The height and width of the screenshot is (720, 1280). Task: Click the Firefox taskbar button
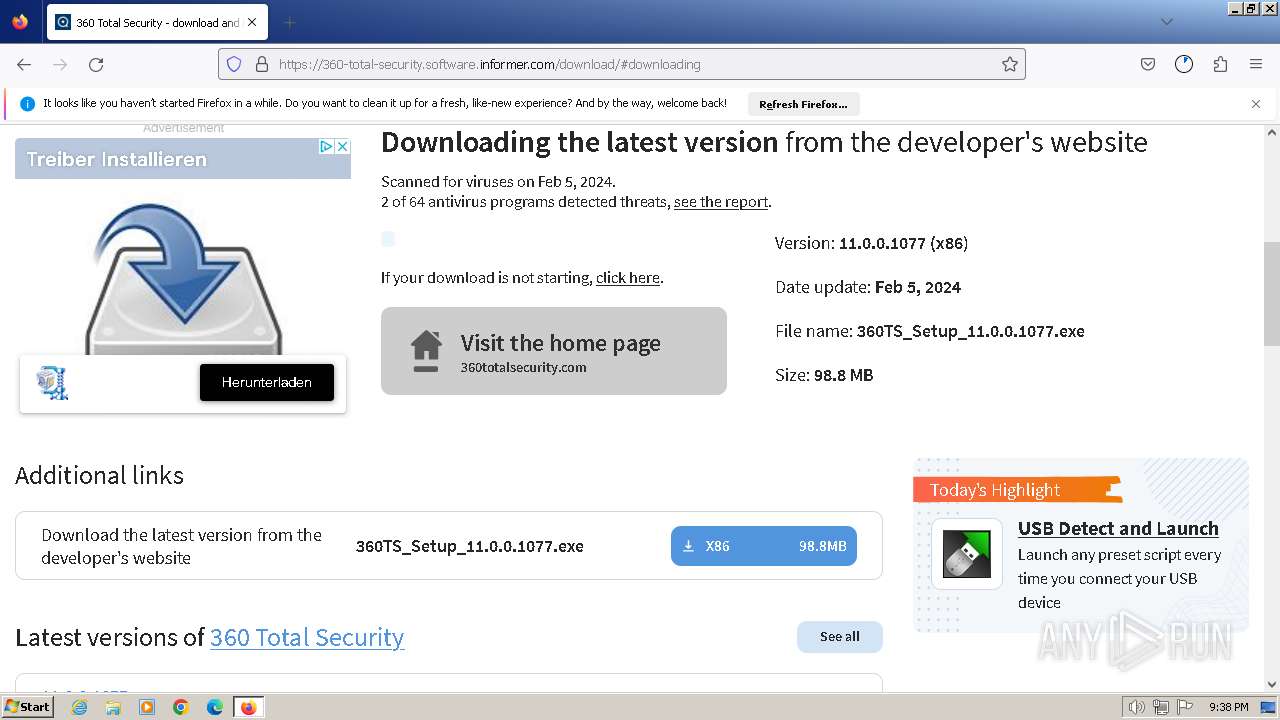coord(249,707)
